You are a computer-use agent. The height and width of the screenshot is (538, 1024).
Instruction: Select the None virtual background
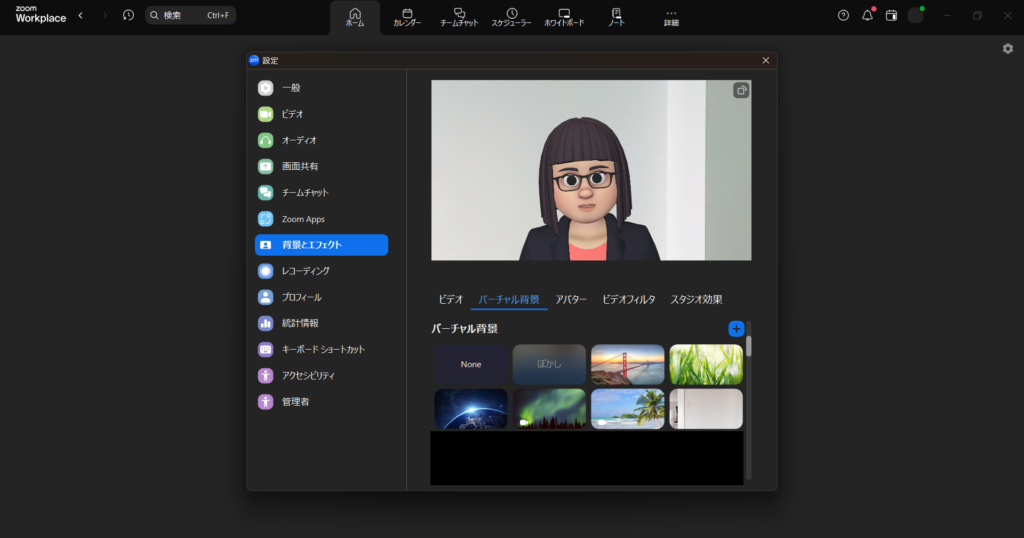[471, 364]
